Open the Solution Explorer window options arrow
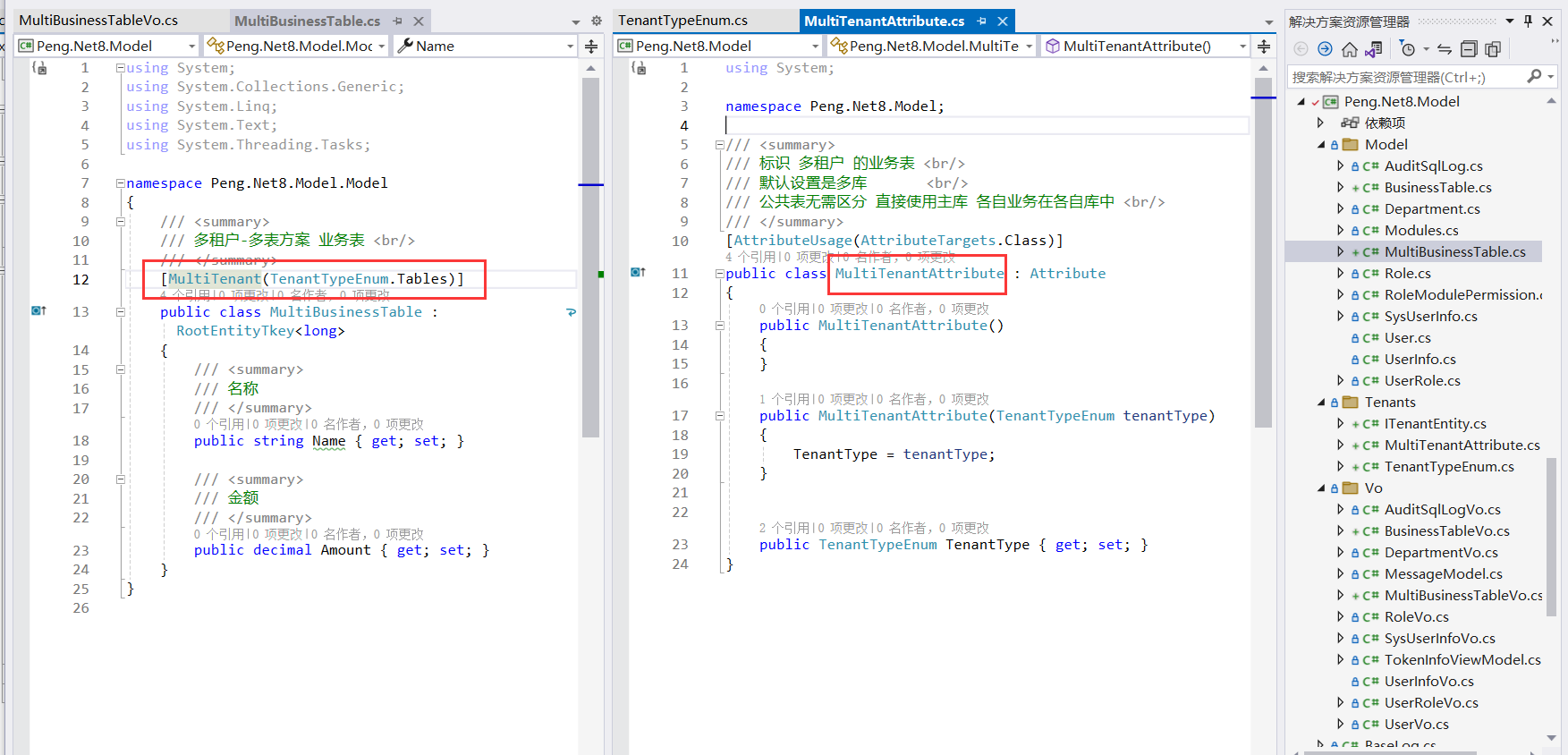This screenshot has height=755, width=1568. pos(1510,21)
